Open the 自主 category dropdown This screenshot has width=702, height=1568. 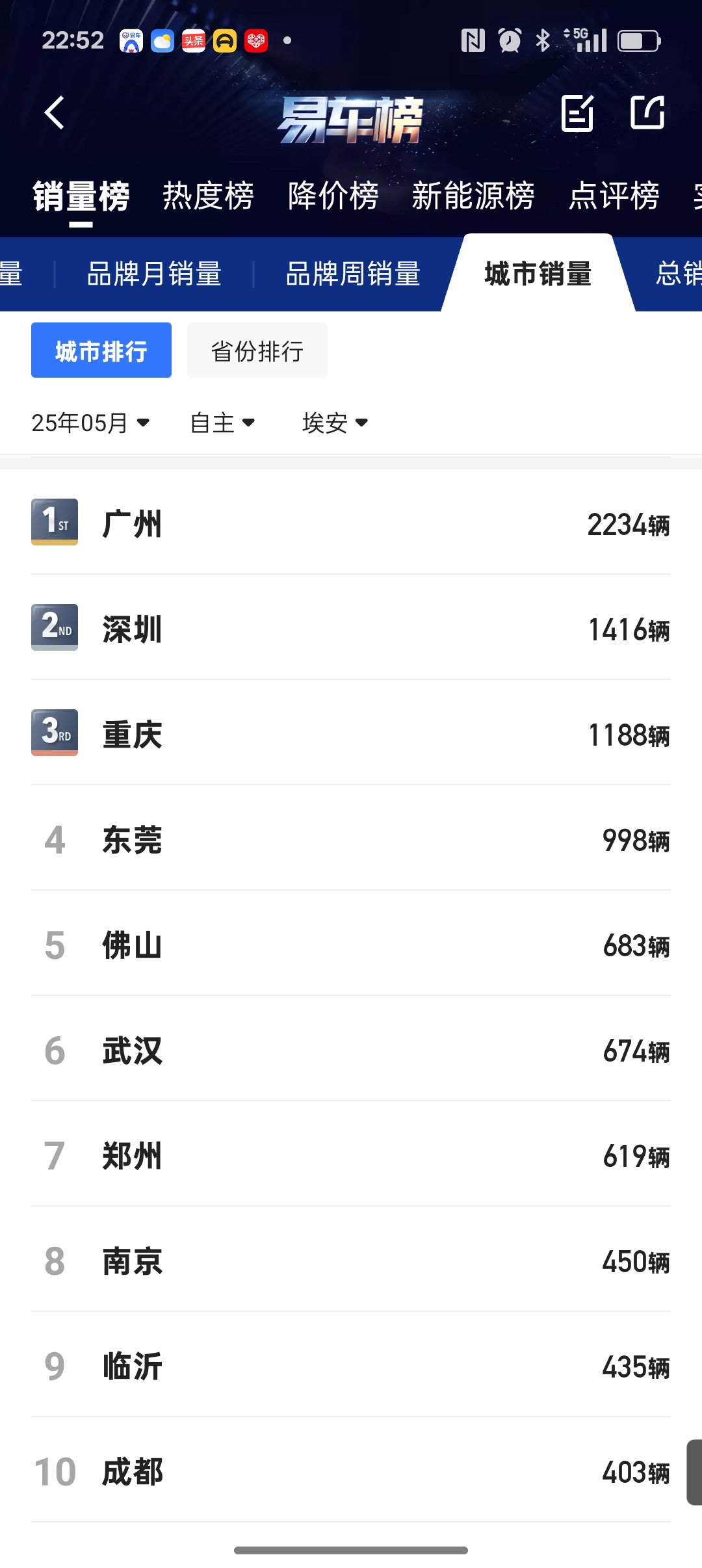click(x=222, y=423)
